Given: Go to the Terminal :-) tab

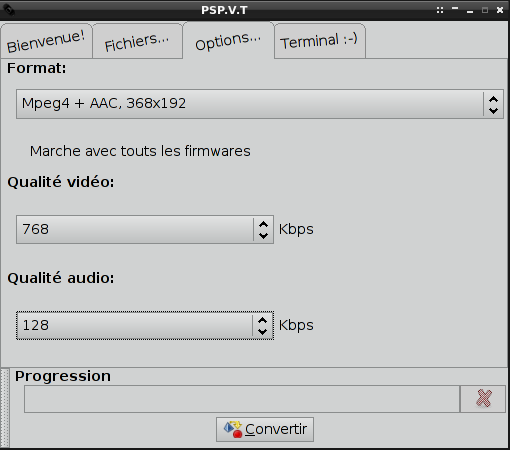Looking at the screenshot, I should coord(320,41).
